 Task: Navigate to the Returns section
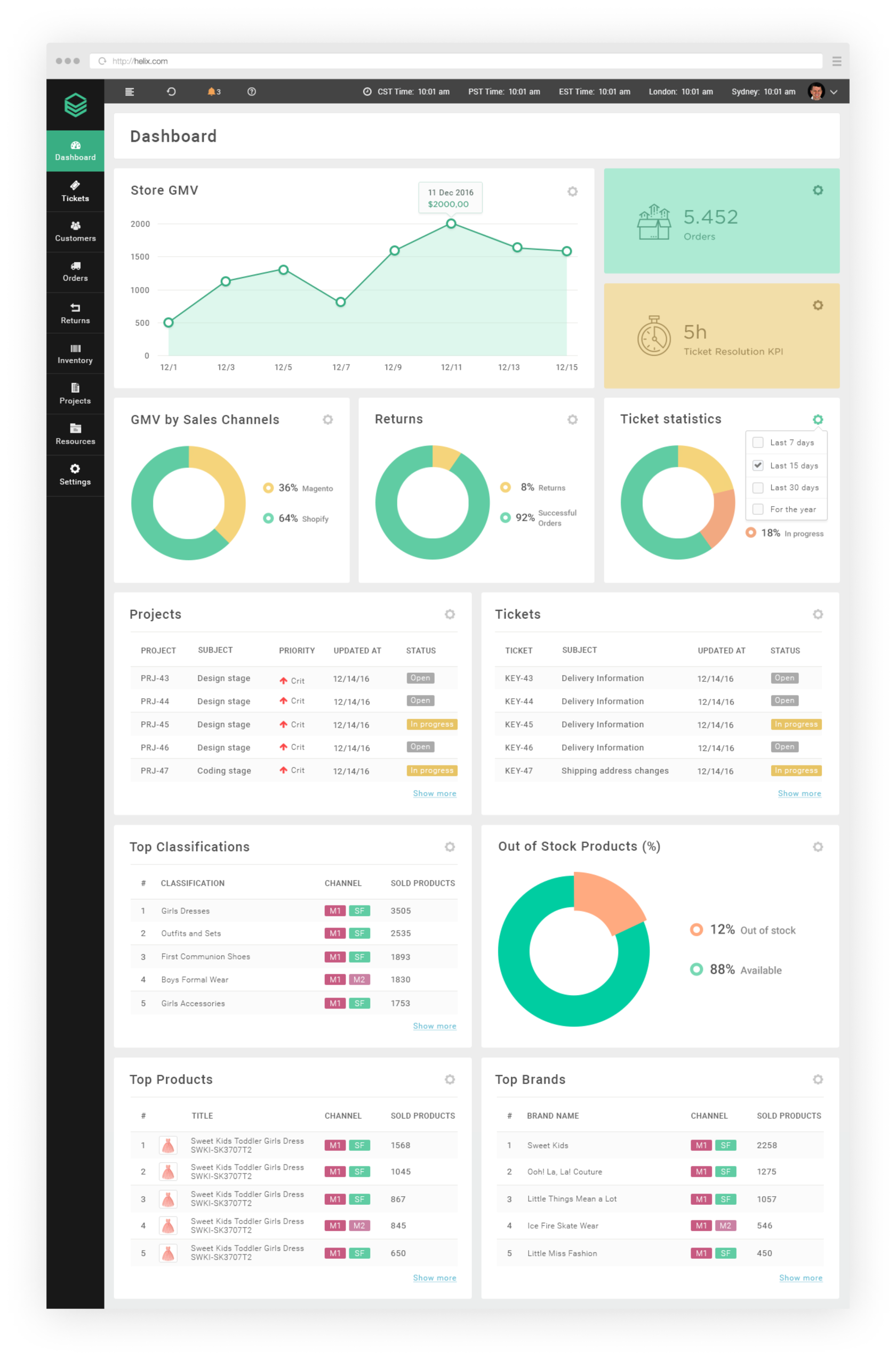(75, 313)
